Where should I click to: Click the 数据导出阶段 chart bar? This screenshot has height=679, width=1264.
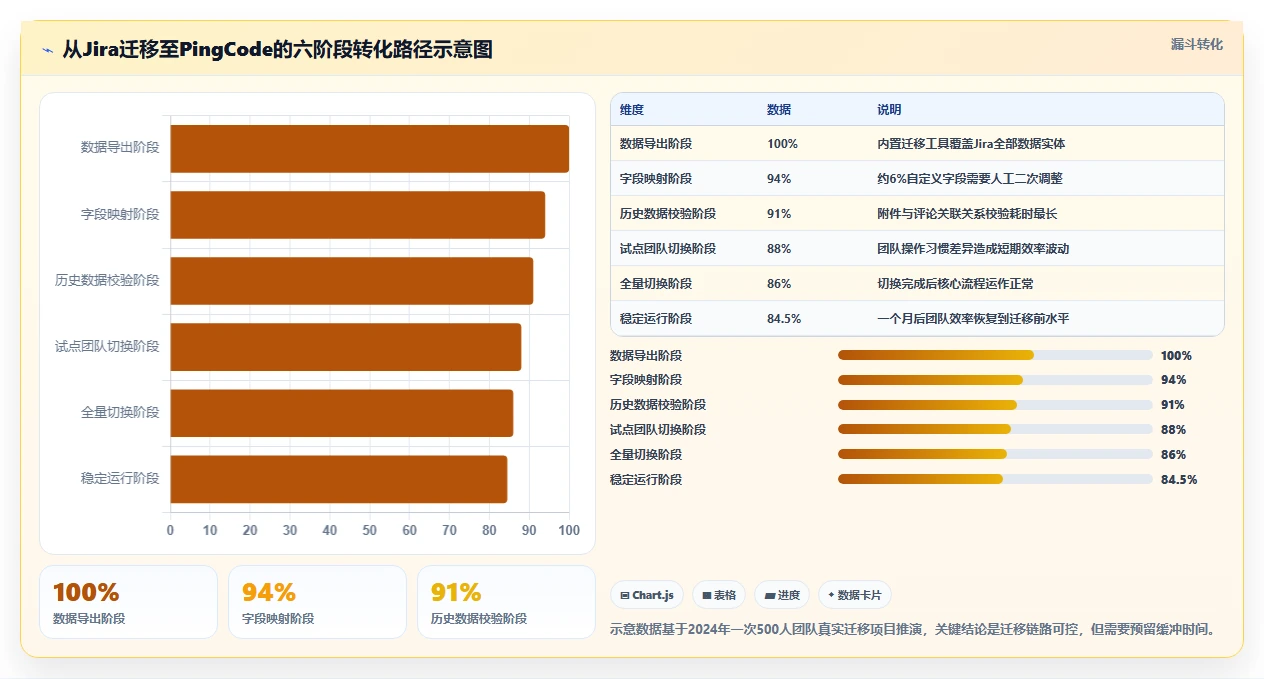tap(369, 149)
